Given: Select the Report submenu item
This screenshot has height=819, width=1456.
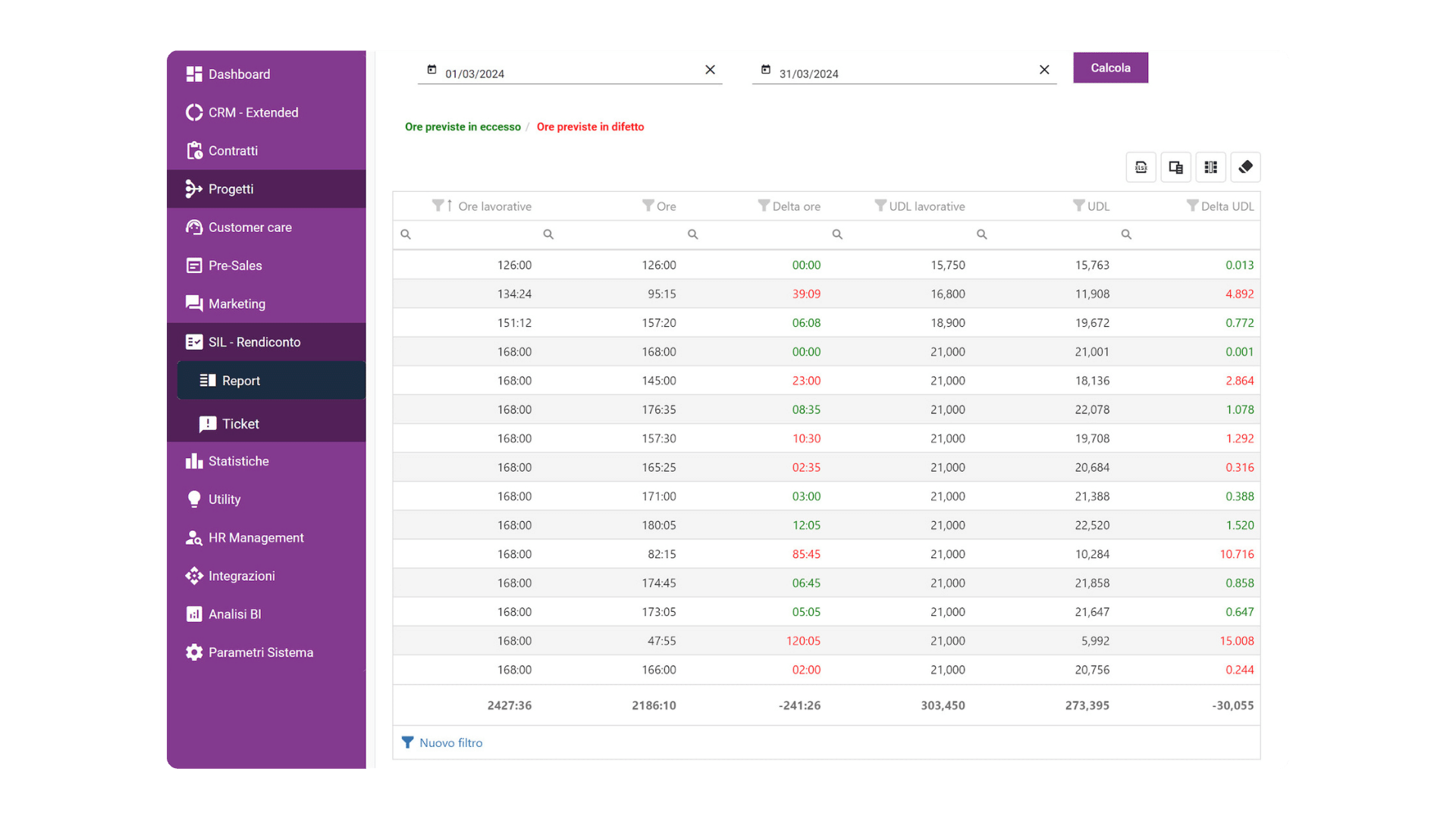Looking at the screenshot, I should 271,381.
